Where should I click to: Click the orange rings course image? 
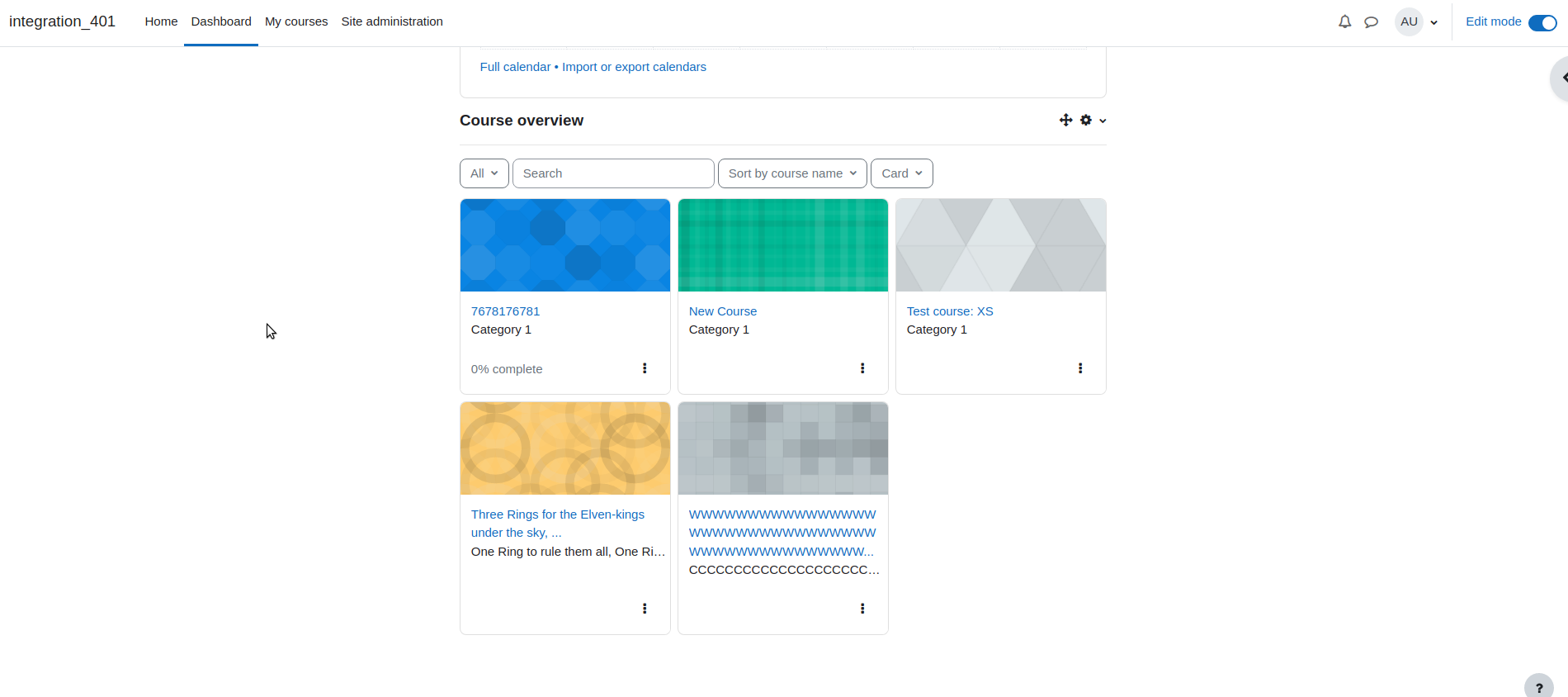(x=565, y=448)
